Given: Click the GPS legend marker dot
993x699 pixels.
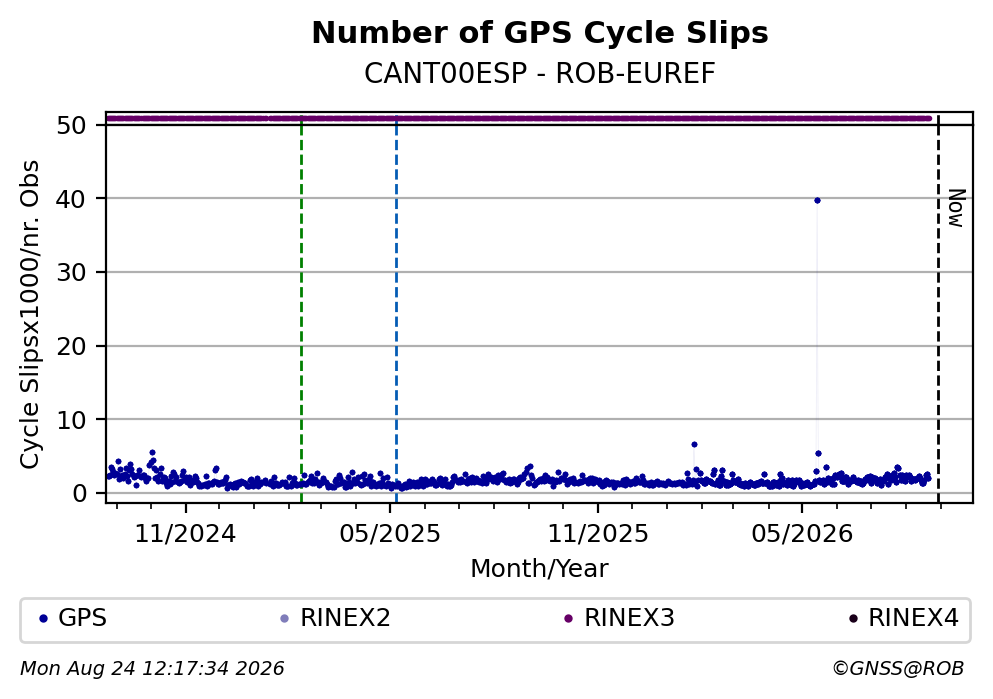Looking at the screenshot, I should pyautogui.click(x=43, y=619).
